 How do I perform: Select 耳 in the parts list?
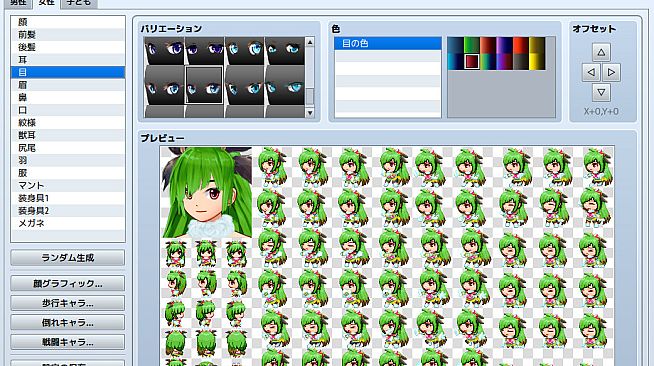click(68, 60)
